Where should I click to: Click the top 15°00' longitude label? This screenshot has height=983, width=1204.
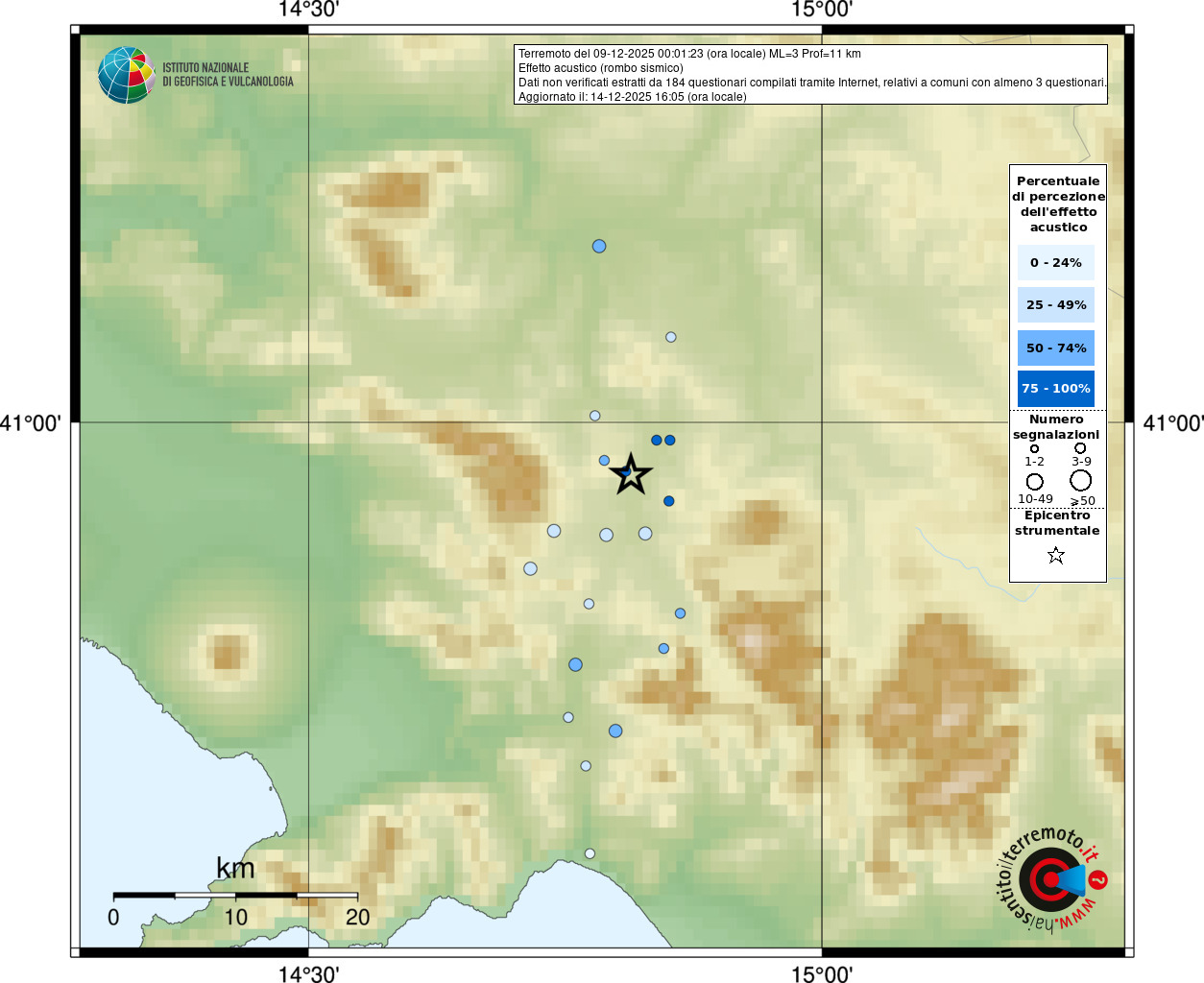coord(822,10)
